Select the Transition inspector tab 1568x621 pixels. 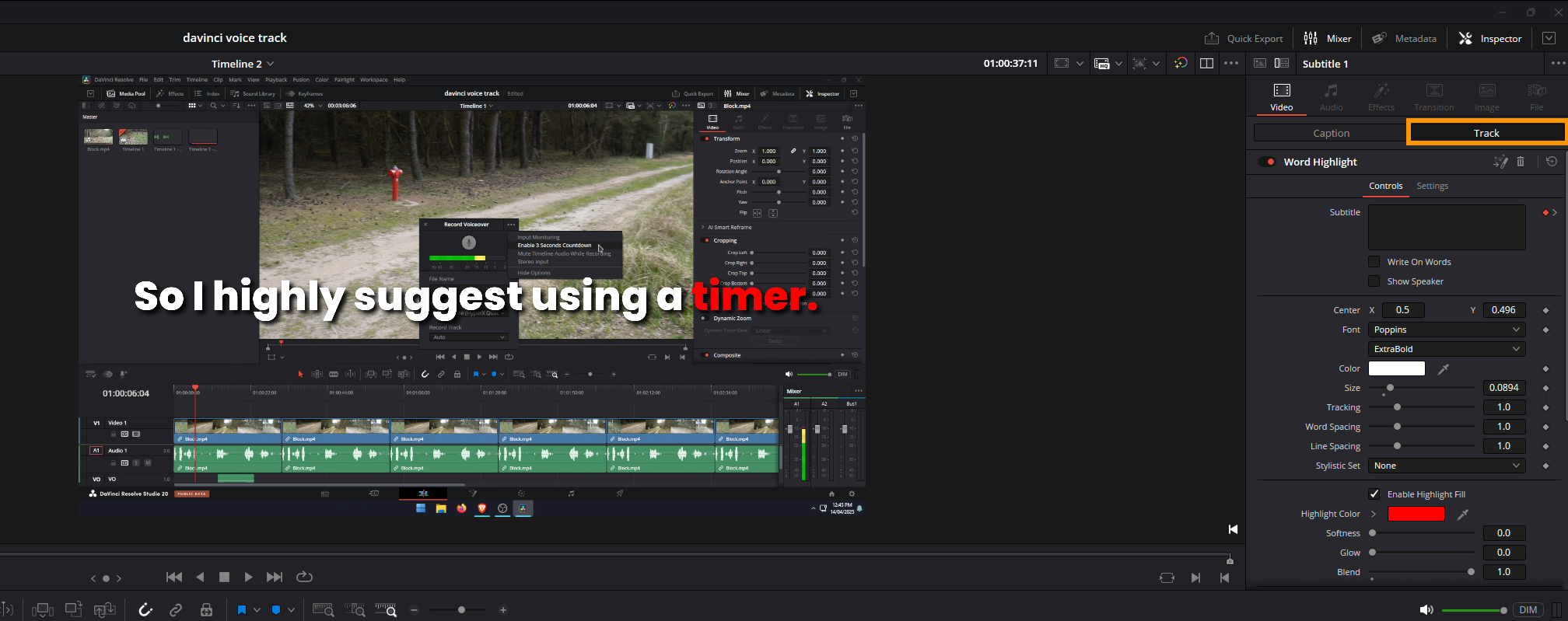click(x=1434, y=98)
